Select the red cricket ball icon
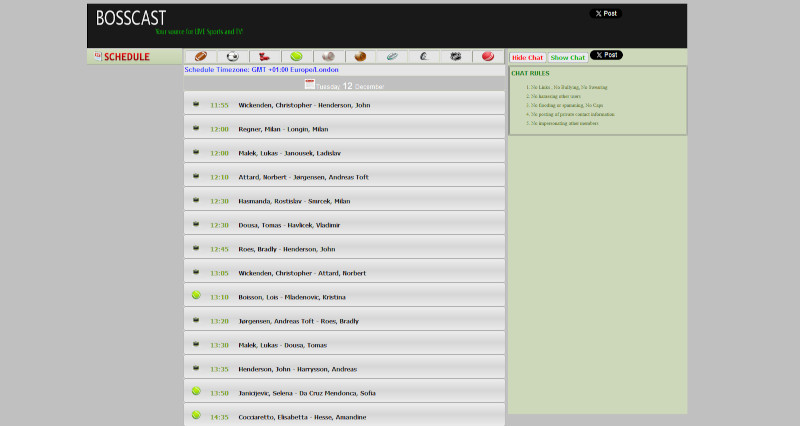The image size is (800, 426). (x=488, y=56)
